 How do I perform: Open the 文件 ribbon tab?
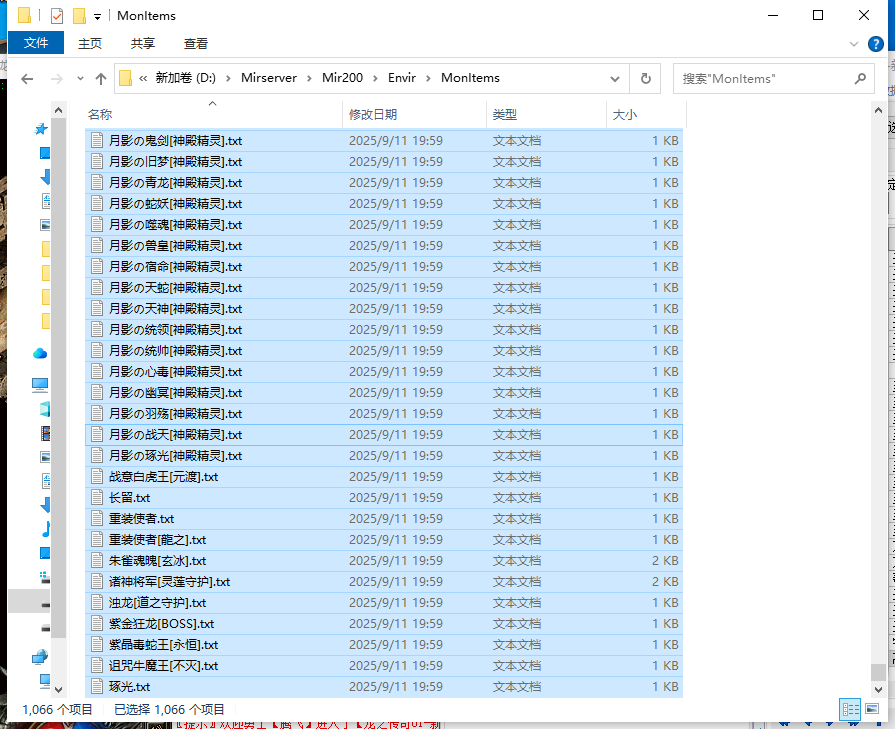click(36, 43)
